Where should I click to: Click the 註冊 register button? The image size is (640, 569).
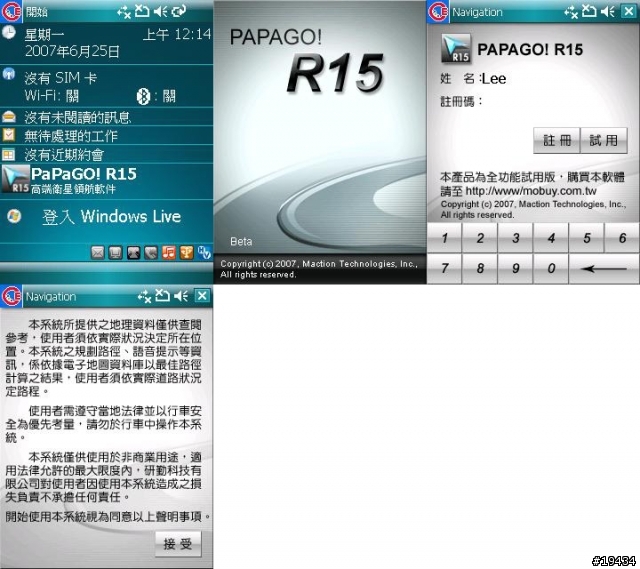click(556, 141)
